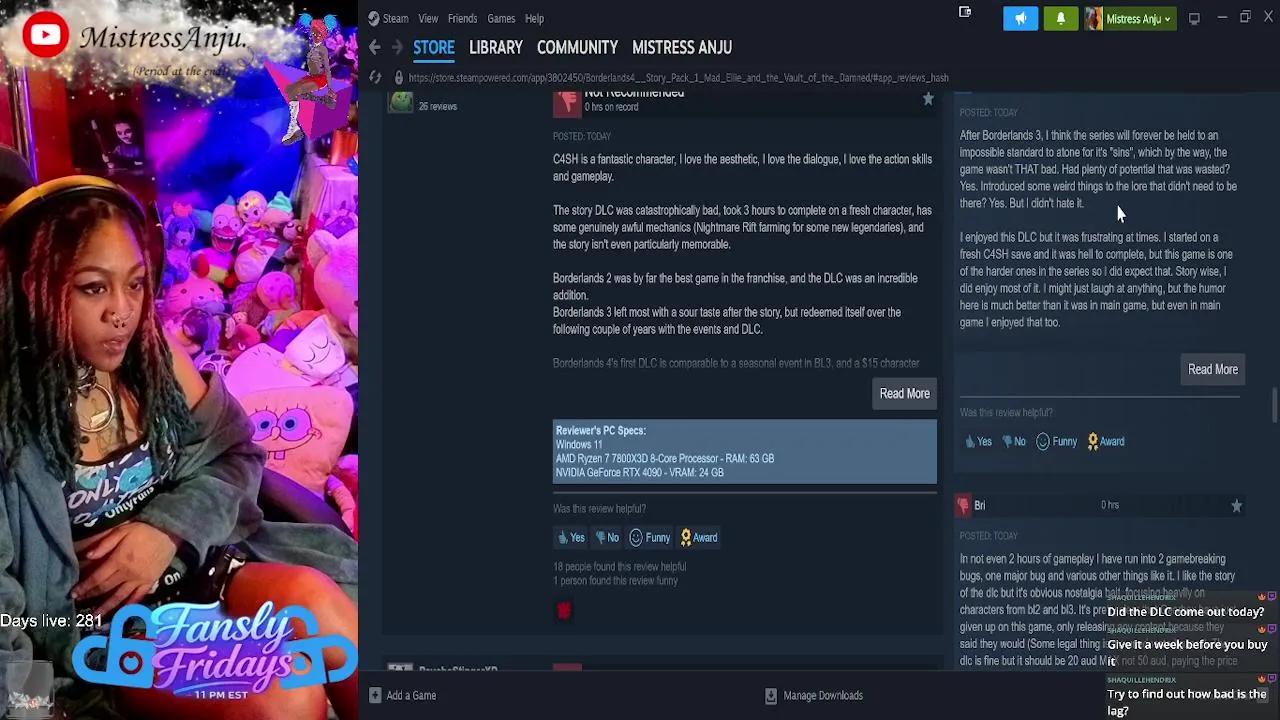
Task: Open Read More on the Borderlands 3 sins review
Action: pos(1213,369)
